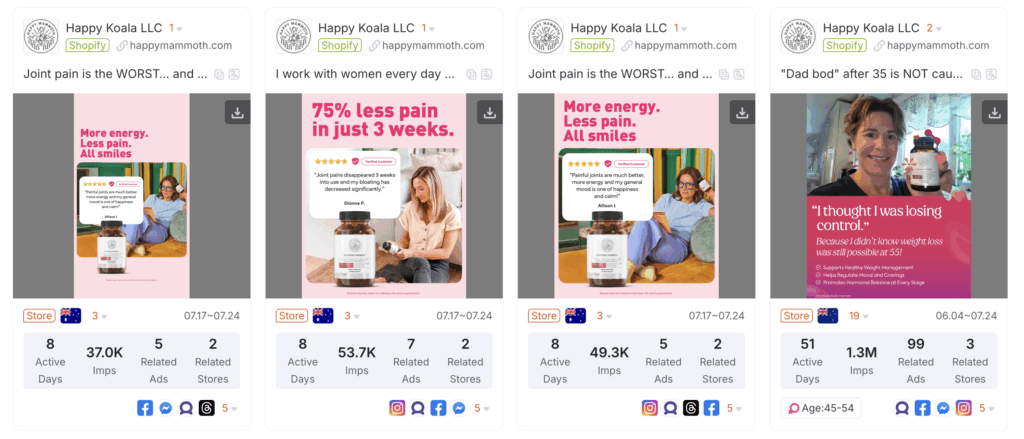Open the happymammoth.com link on the first card
Image resolution: width=1024 pixels, height=439 pixels.
[174, 46]
